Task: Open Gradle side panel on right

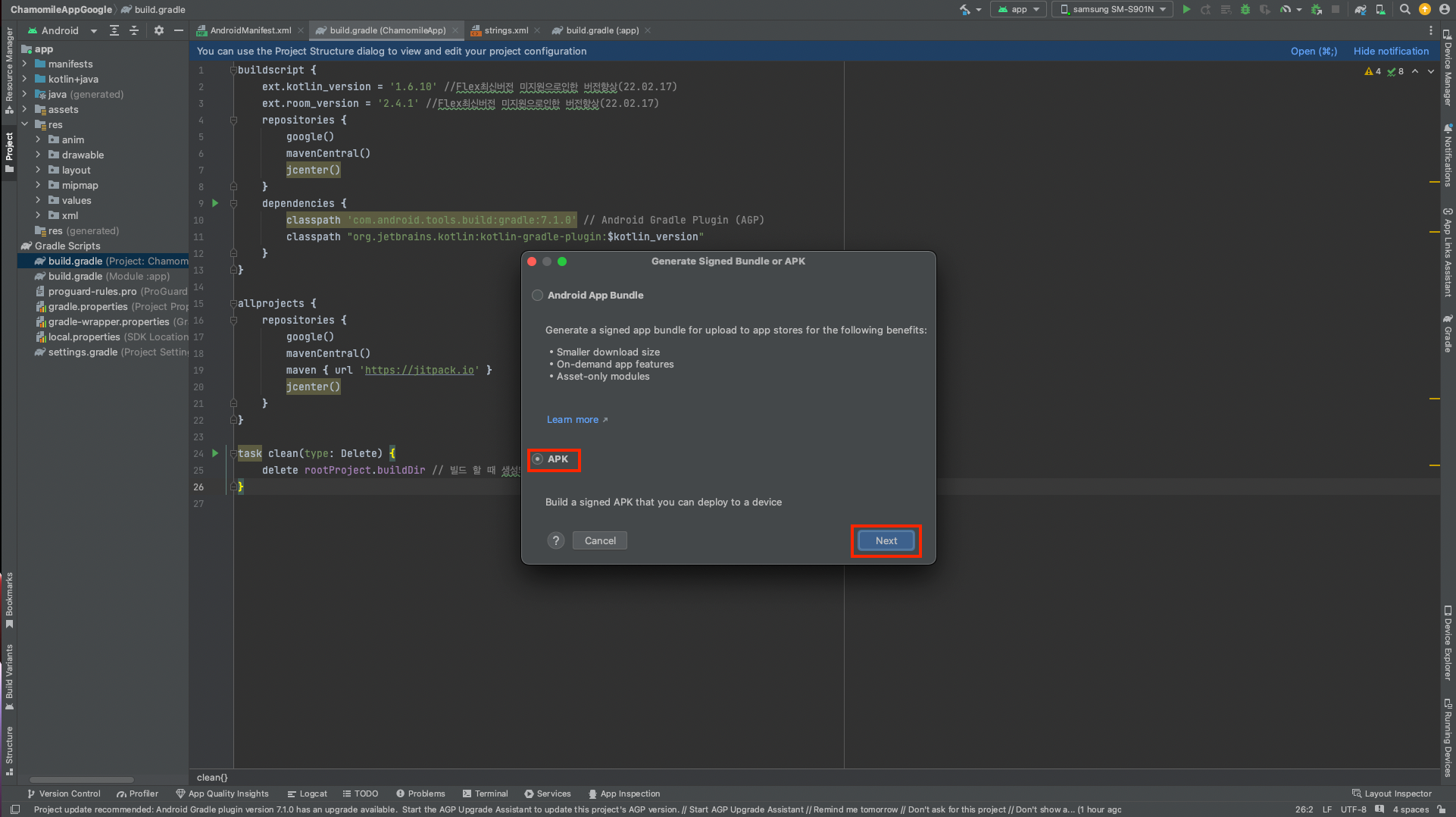Action: (x=1447, y=333)
